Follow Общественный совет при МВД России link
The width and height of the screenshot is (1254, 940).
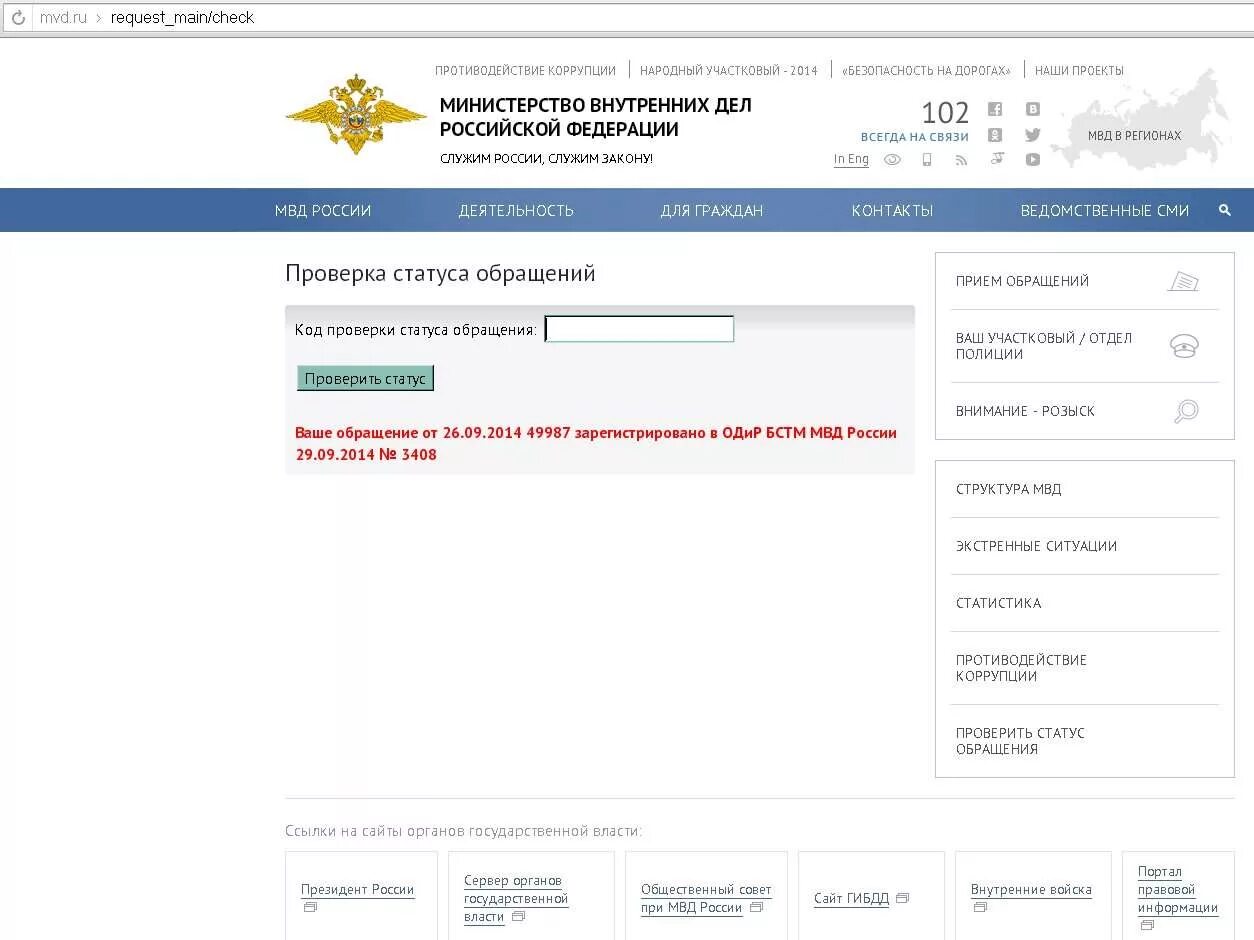click(706, 898)
